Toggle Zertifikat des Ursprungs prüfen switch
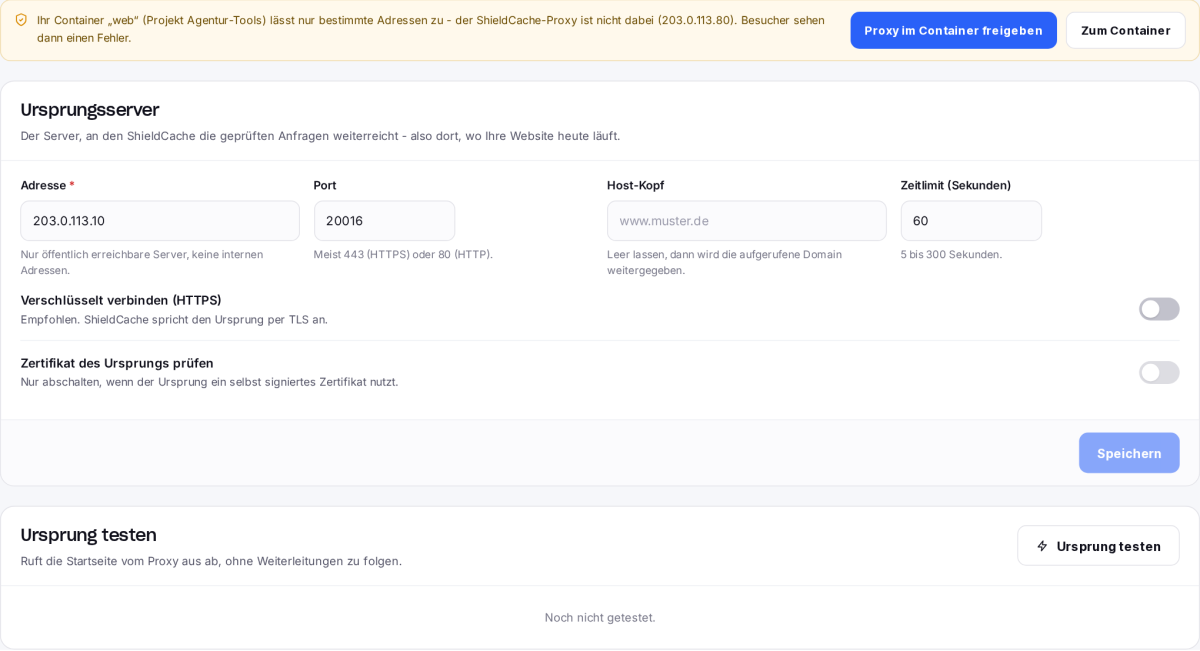The height and width of the screenshot is (651, 1200). tap(1159, 372)
